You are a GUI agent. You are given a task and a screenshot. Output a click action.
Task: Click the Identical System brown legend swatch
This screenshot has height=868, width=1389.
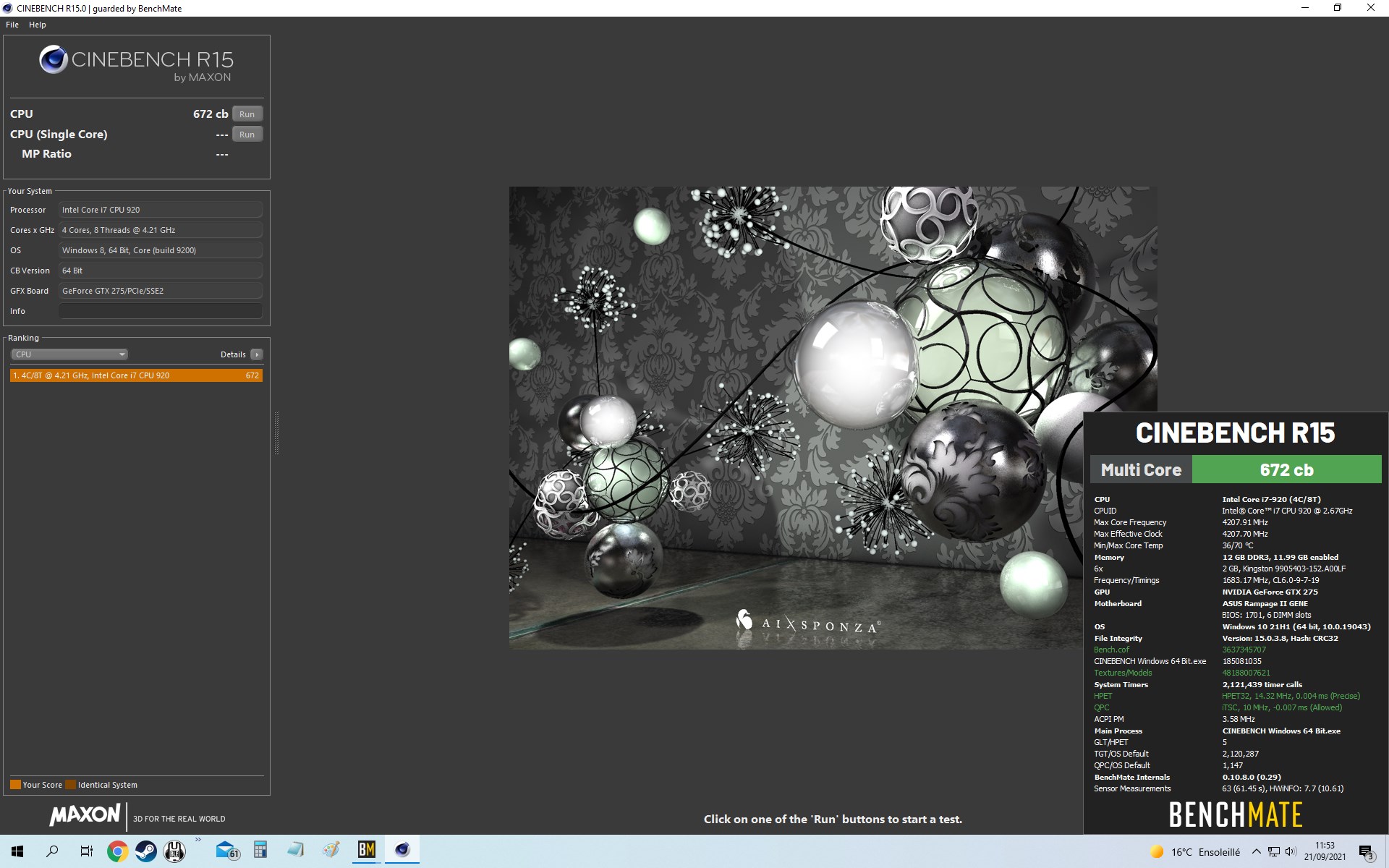click(x=70, y=785)
